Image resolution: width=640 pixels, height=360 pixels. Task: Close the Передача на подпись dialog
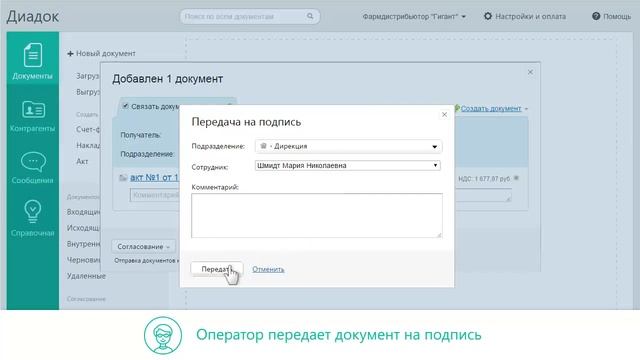tap(444, 115)
